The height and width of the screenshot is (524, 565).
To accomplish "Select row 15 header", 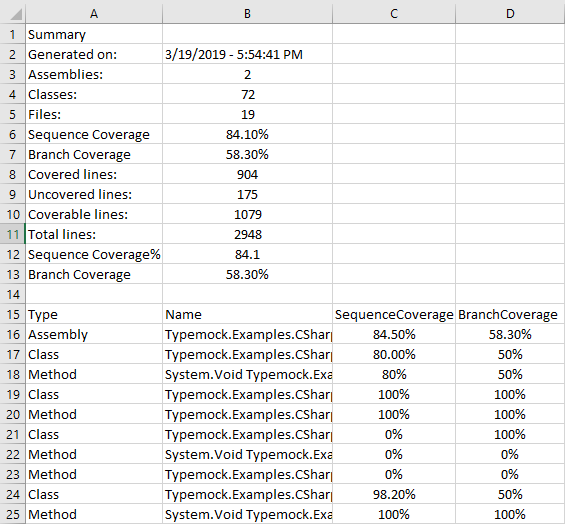I will coord(13,314).
